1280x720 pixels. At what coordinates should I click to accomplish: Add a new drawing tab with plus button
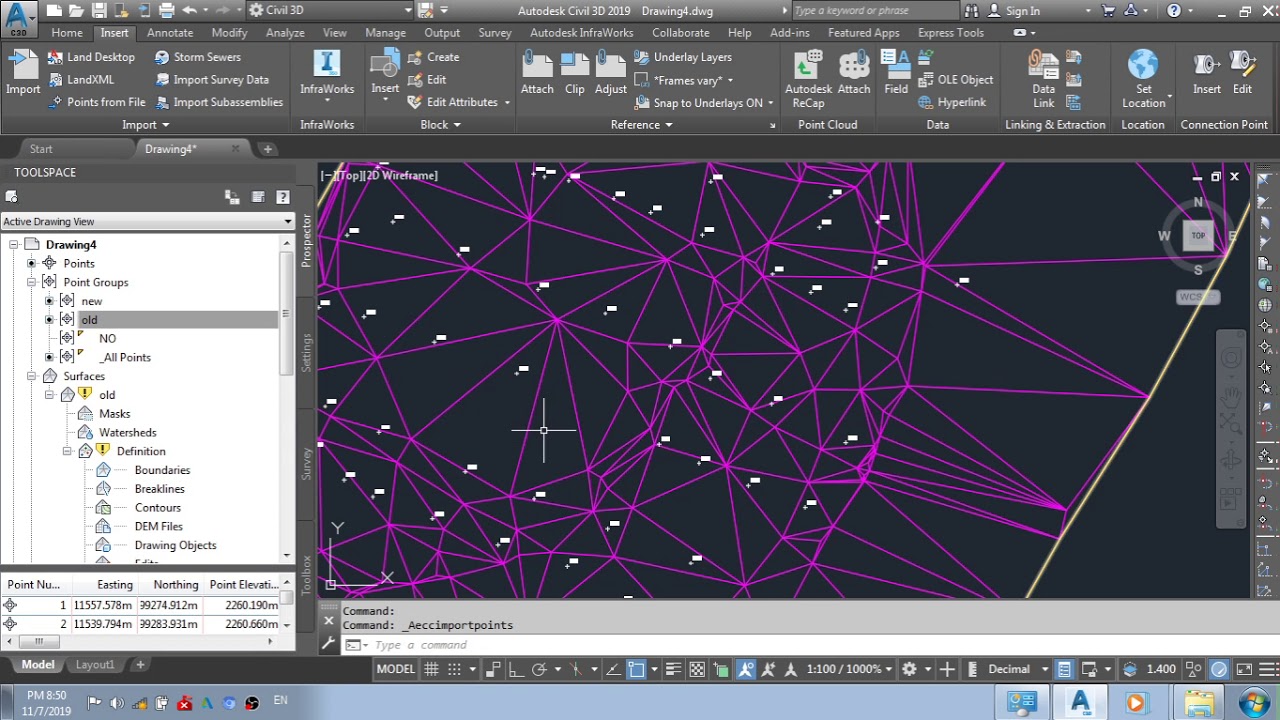[x=267, y=149]
